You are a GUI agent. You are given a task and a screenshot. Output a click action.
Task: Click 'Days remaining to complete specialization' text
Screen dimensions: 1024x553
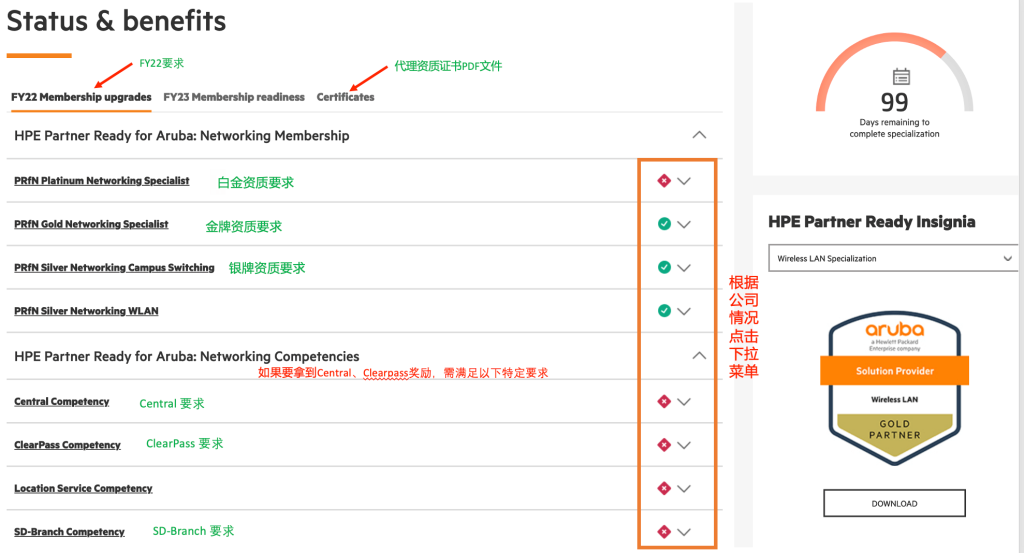[894, 128]
